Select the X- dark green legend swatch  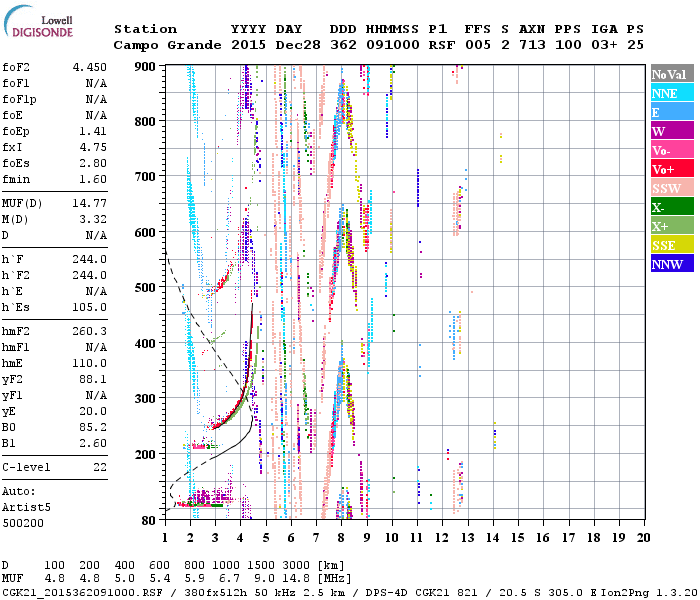pyautogui.click(x=672, y=207)
